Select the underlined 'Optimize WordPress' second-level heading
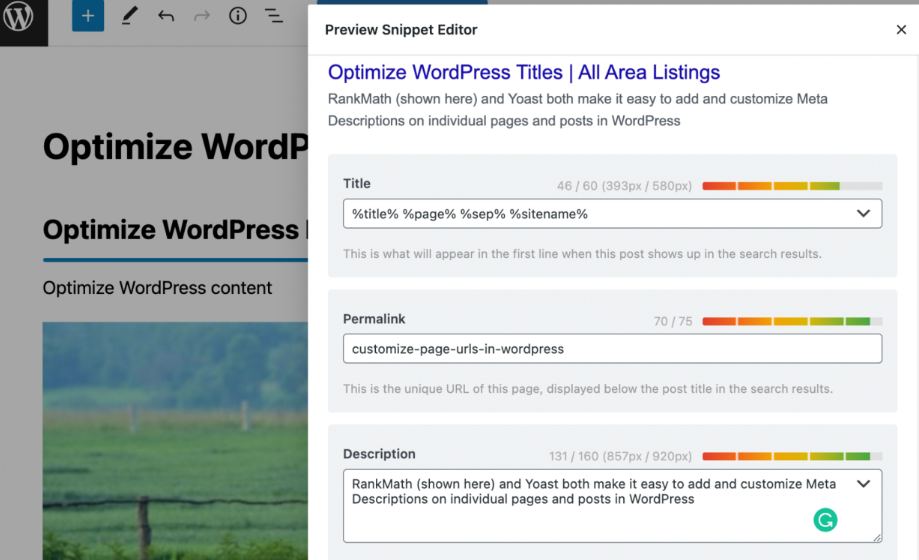919x560 pixels. [x=175, y=229]
